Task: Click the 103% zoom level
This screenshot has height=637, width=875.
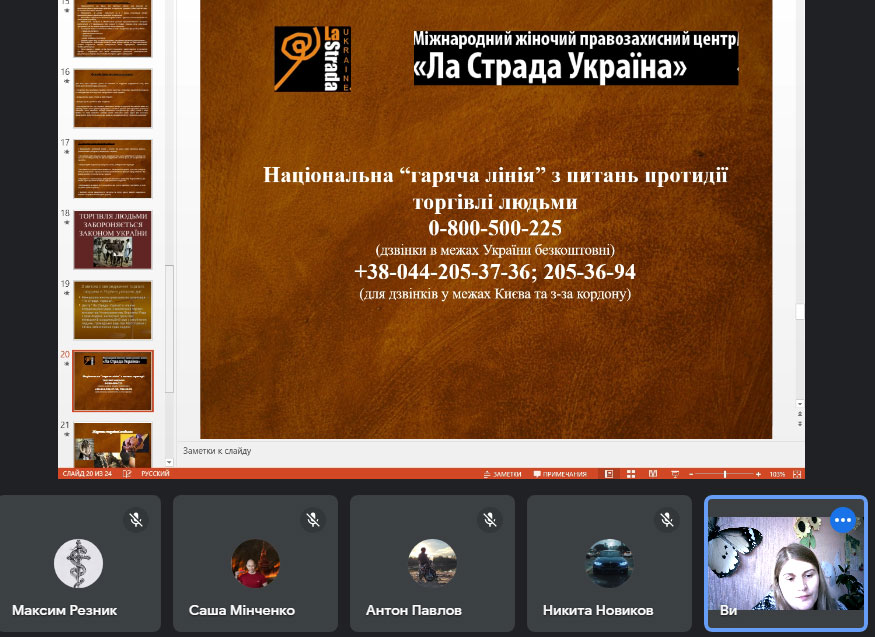Action: point(777,474)
